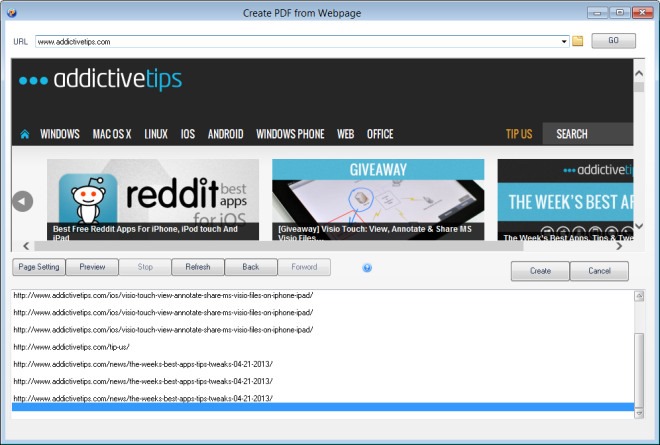
Task: Click Best Free Reddit Apps caption link
Action: 145,232
